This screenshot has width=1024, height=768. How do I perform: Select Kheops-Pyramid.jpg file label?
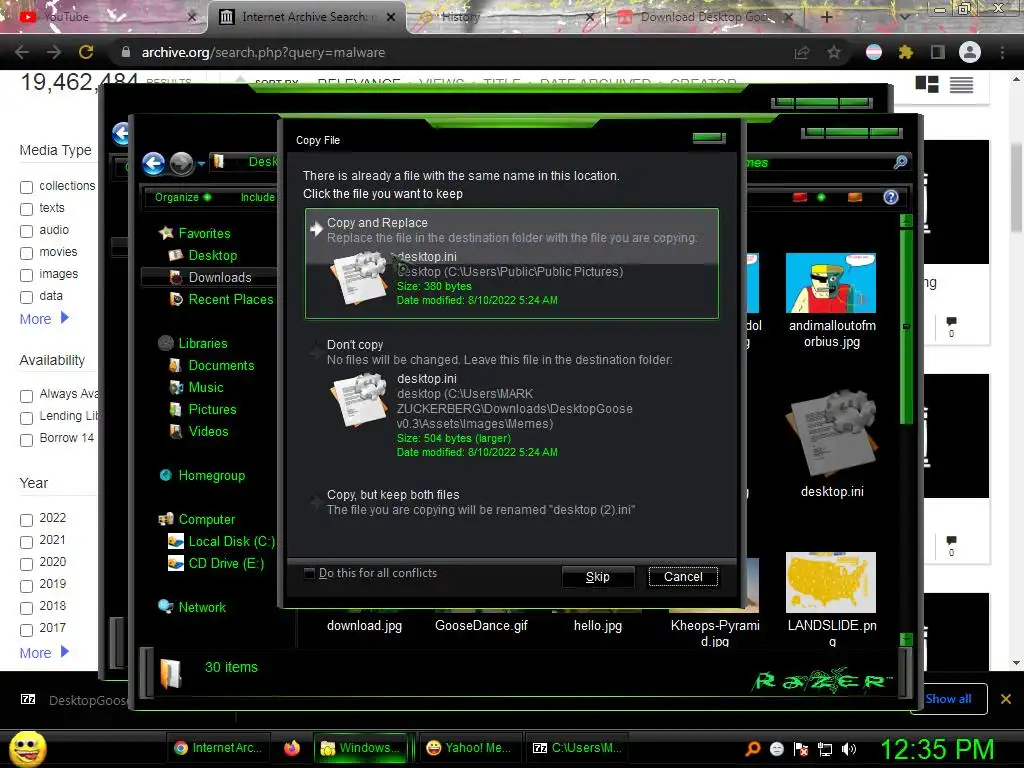tap(715, 633)
